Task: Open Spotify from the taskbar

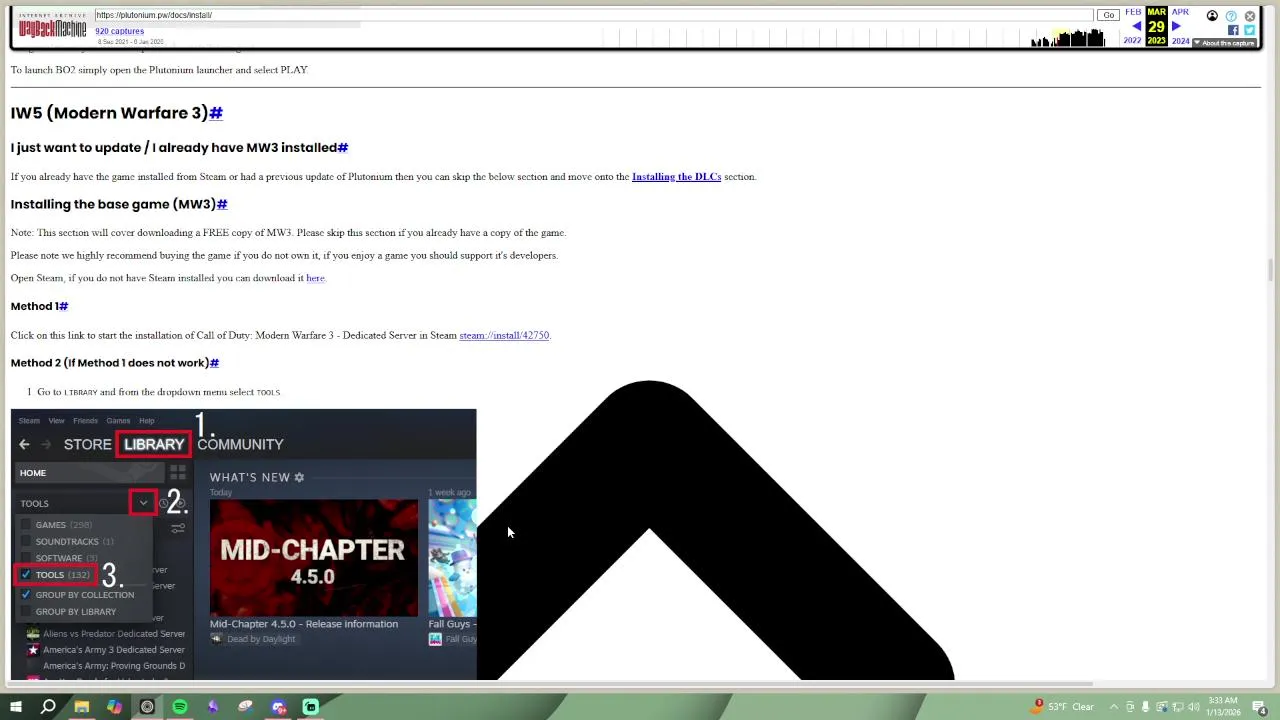Action: tap(180, 707)
